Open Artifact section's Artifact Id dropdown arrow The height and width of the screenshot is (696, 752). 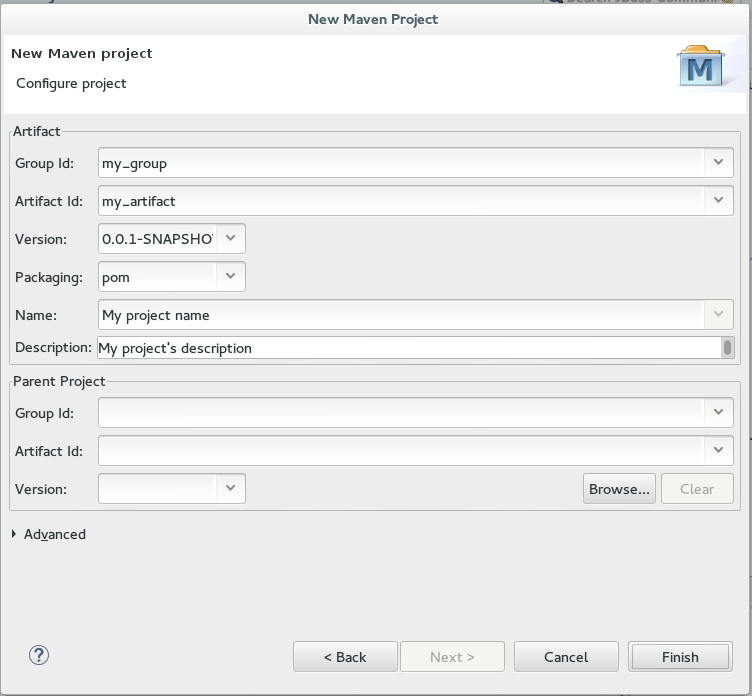point(718,200)
